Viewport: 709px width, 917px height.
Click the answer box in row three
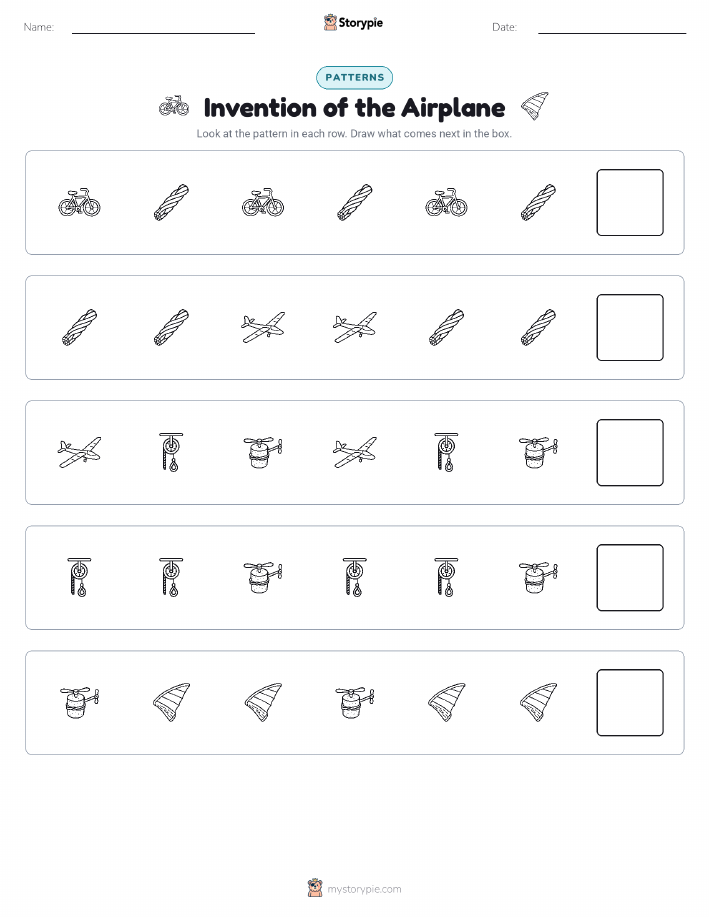(x=630, y=453)
